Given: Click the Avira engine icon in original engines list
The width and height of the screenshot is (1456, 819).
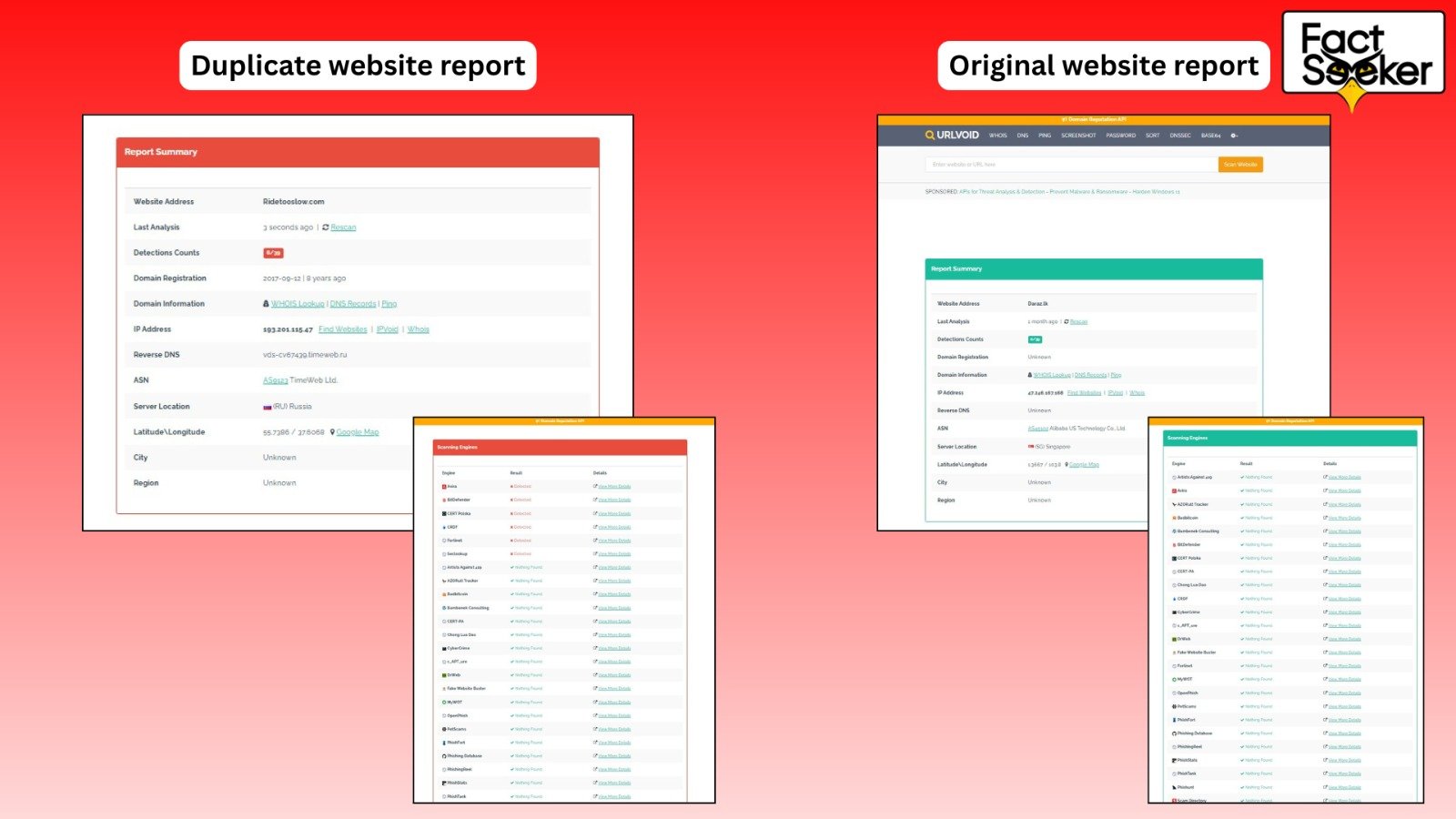Looking at the screenshot, I should tap(1175, 490).
